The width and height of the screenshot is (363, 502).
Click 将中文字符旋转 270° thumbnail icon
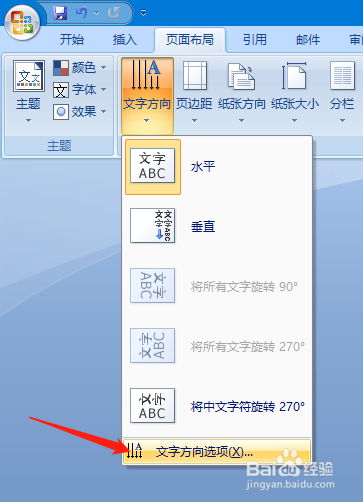(x=152, y=406)
